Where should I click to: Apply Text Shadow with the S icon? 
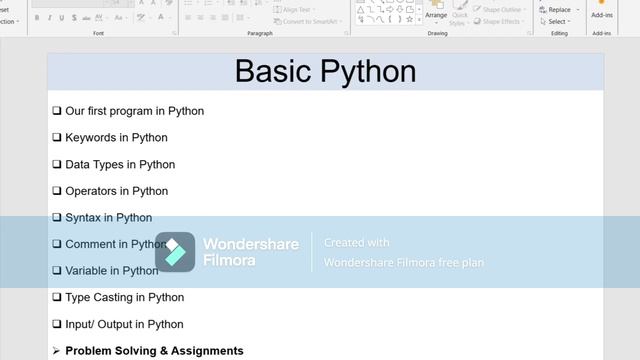click(74, 18)
